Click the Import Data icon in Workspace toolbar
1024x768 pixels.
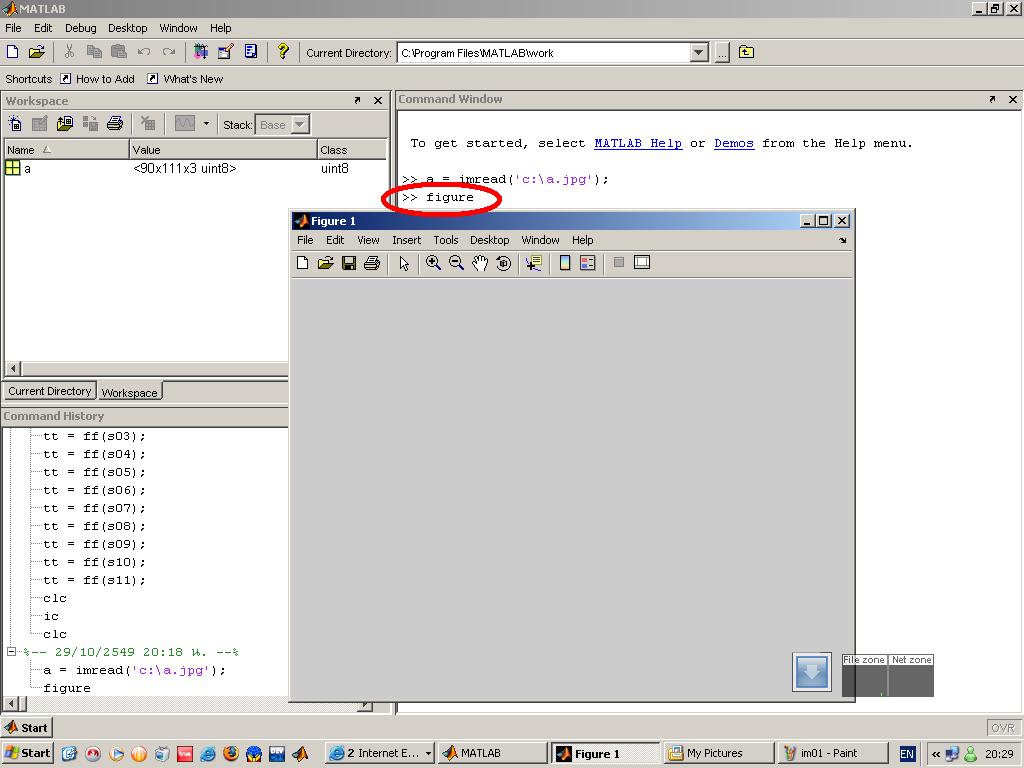click(x=65, y=123)
